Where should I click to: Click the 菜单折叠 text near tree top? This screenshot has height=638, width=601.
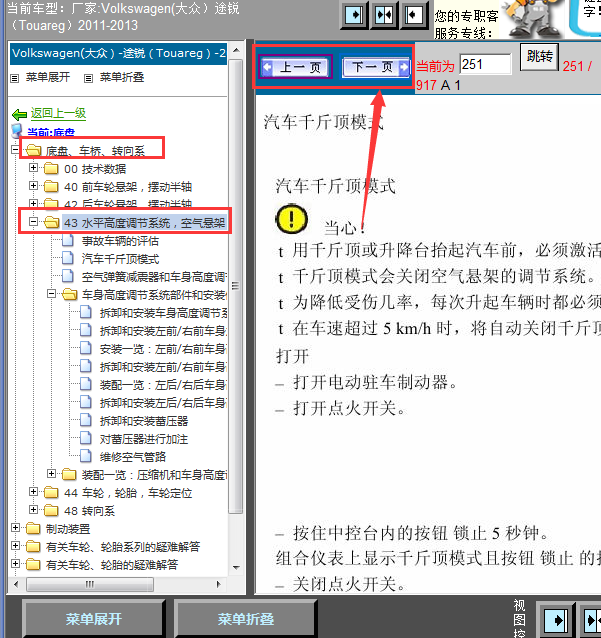[x=122, y=77]
